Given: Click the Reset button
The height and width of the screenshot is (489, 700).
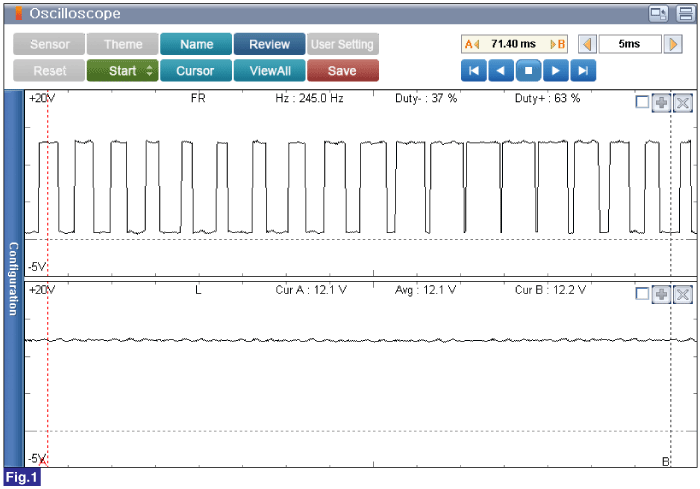Looking at the screenshot, I should (49, 71).
